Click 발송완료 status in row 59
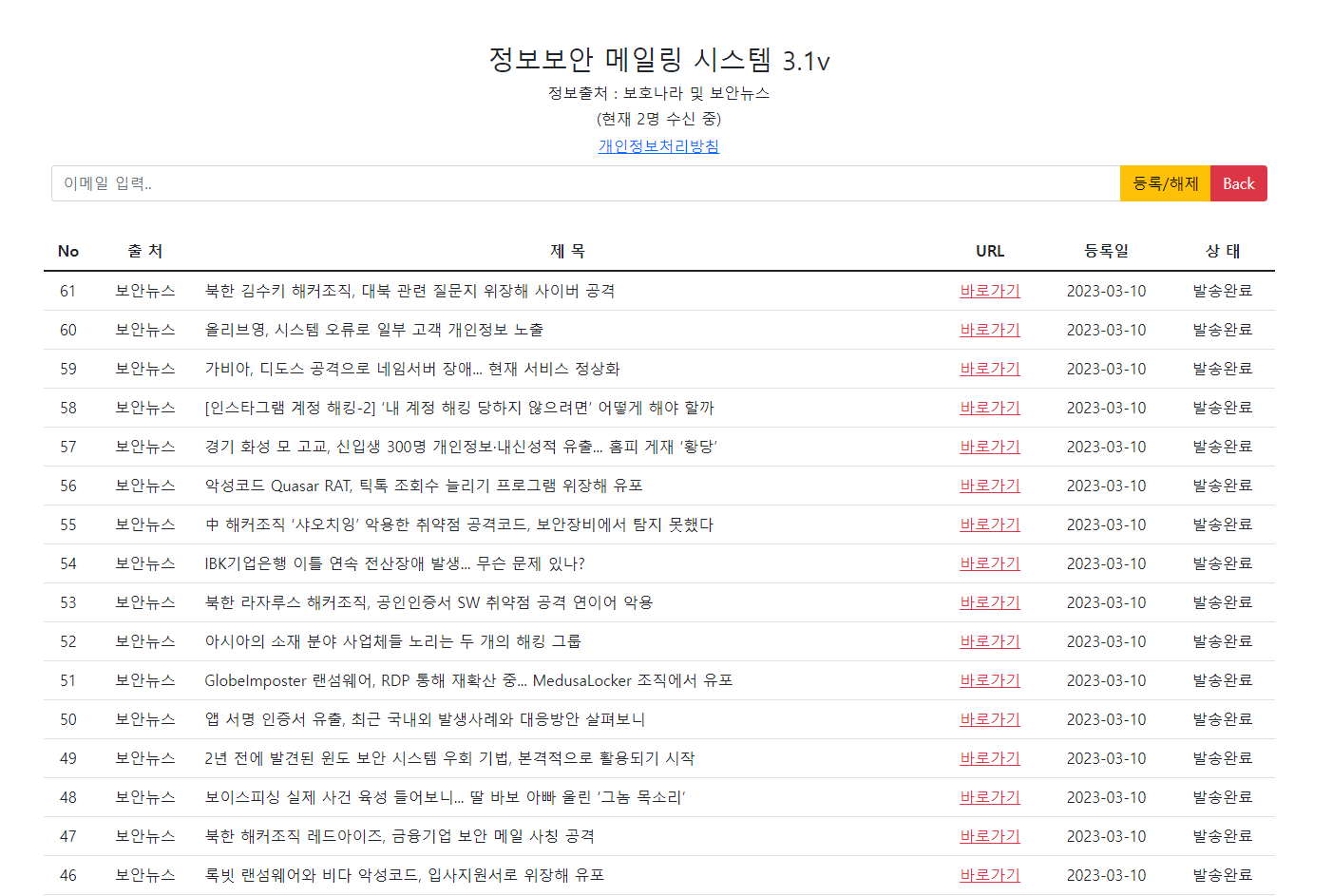Image resolution: width=1333 pixels, height=896 pixels. 1223,369
